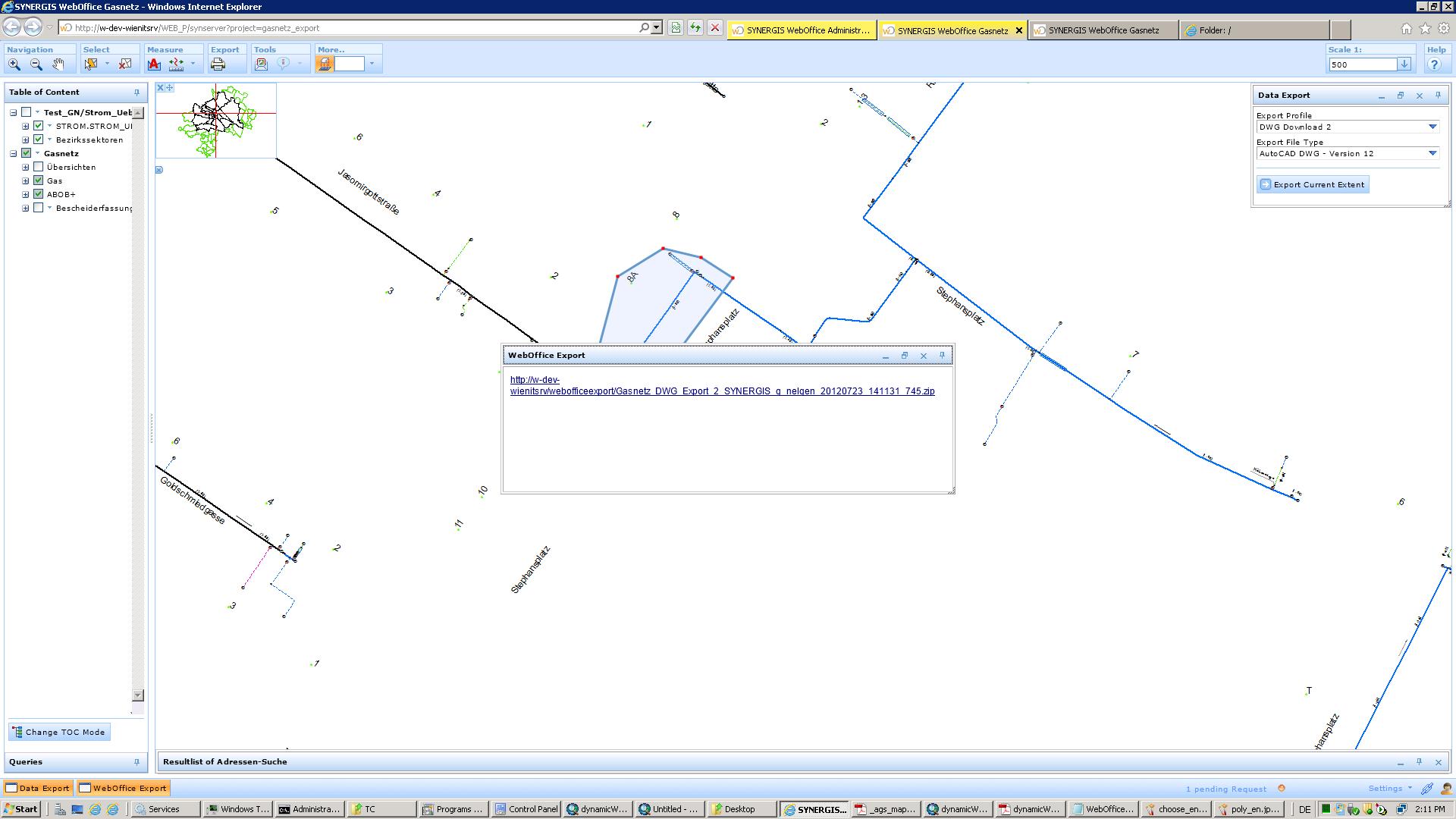Click the Print icon under Export
This screenshot has height=819, width=1456.
pyautogui.click(x=218, y=64)
